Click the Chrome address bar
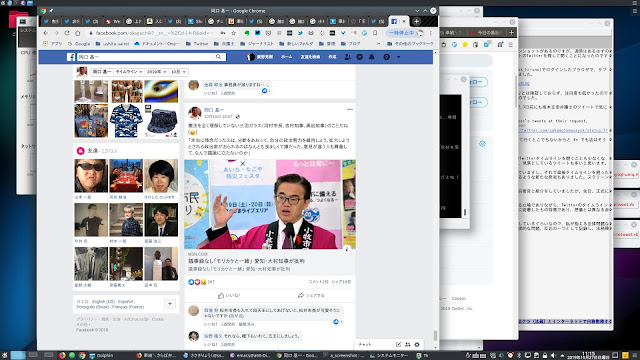Image resolution: width=640 pixels, height=360 pixels. [153, 33]
